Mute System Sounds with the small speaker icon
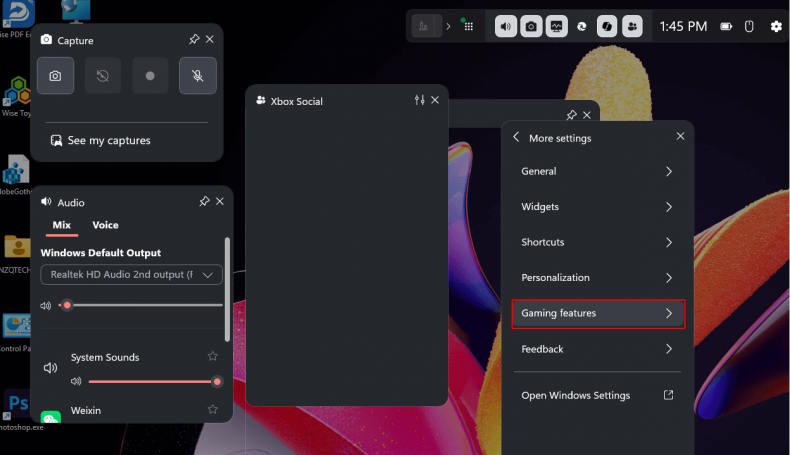Screen dimensions: 790x455 (76, 381)
